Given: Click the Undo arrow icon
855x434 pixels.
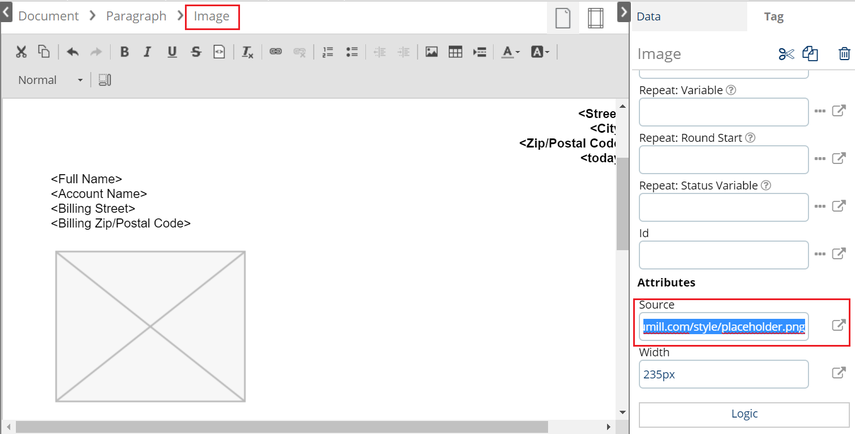Looking at the screenshot, I should click(x=73, y=52).
